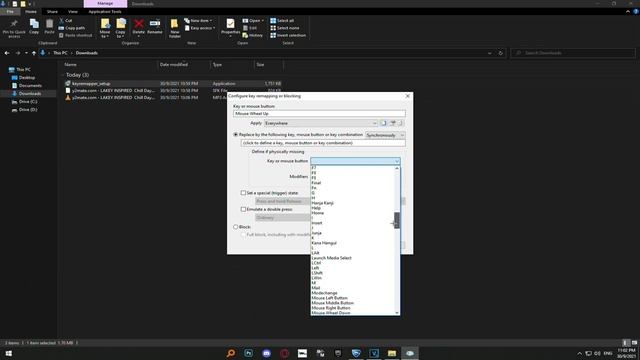Select the Block radio button
Image resolution: width=640 pixels, height=360 pixels.
pyautogui.click(x=236, y=227)
